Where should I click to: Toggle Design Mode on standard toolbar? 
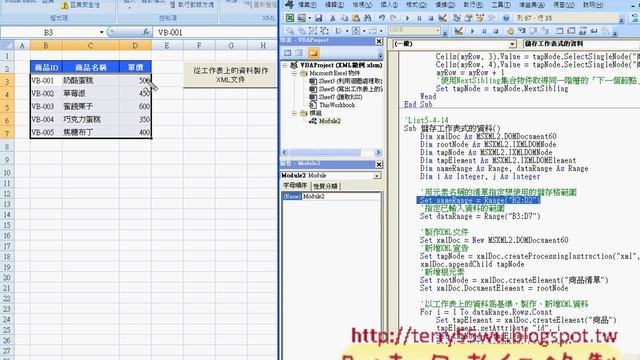pyautogui.click(x=442, y=18)
